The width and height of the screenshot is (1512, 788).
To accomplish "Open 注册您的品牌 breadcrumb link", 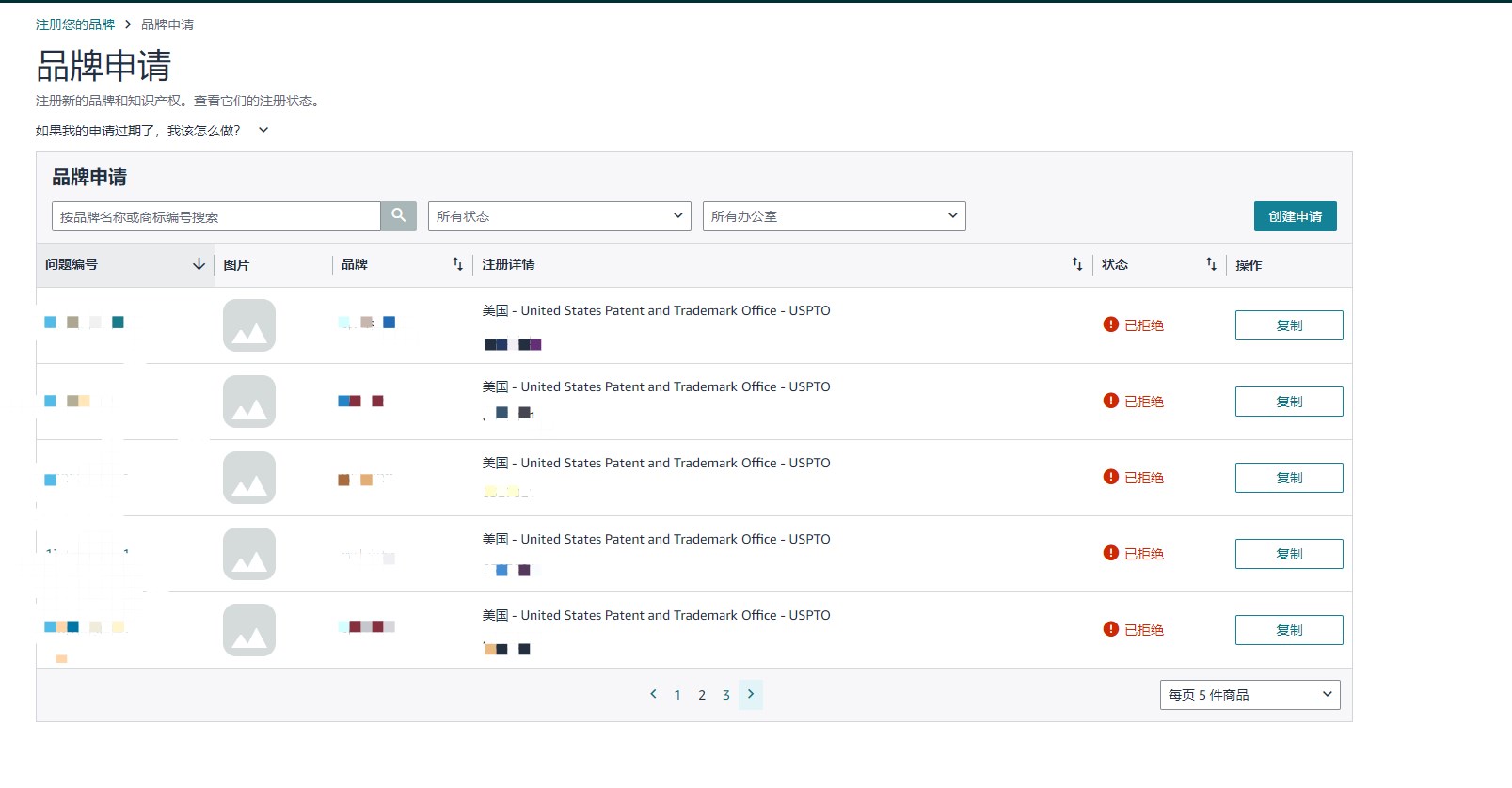I will pos(75,24).
